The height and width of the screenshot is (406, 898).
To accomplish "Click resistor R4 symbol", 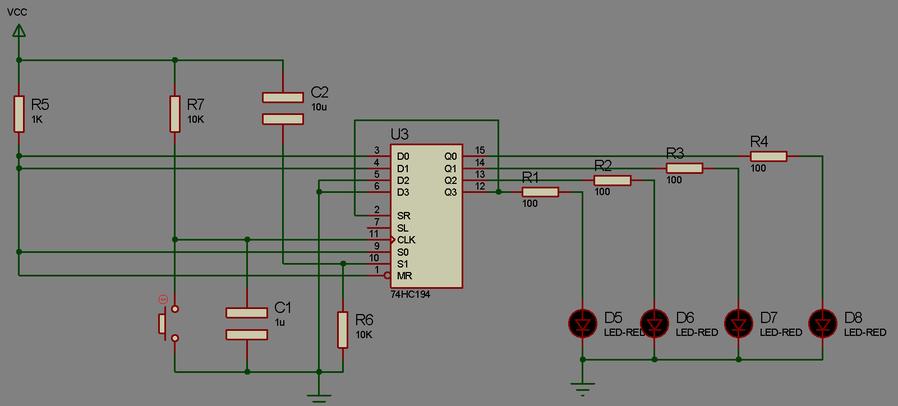I will point(768,156).
